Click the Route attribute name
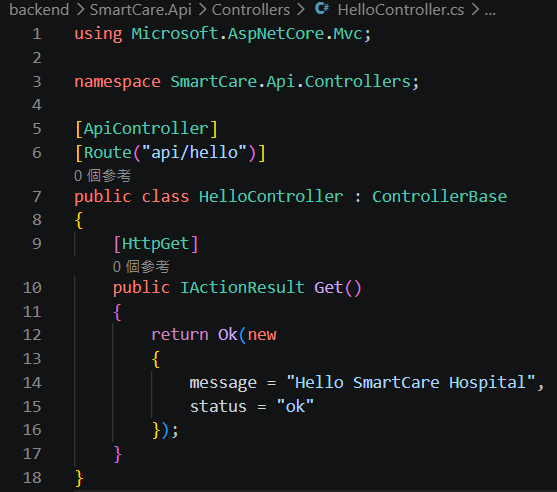Viewport: 557px width, 492px height. pos(108,153)
